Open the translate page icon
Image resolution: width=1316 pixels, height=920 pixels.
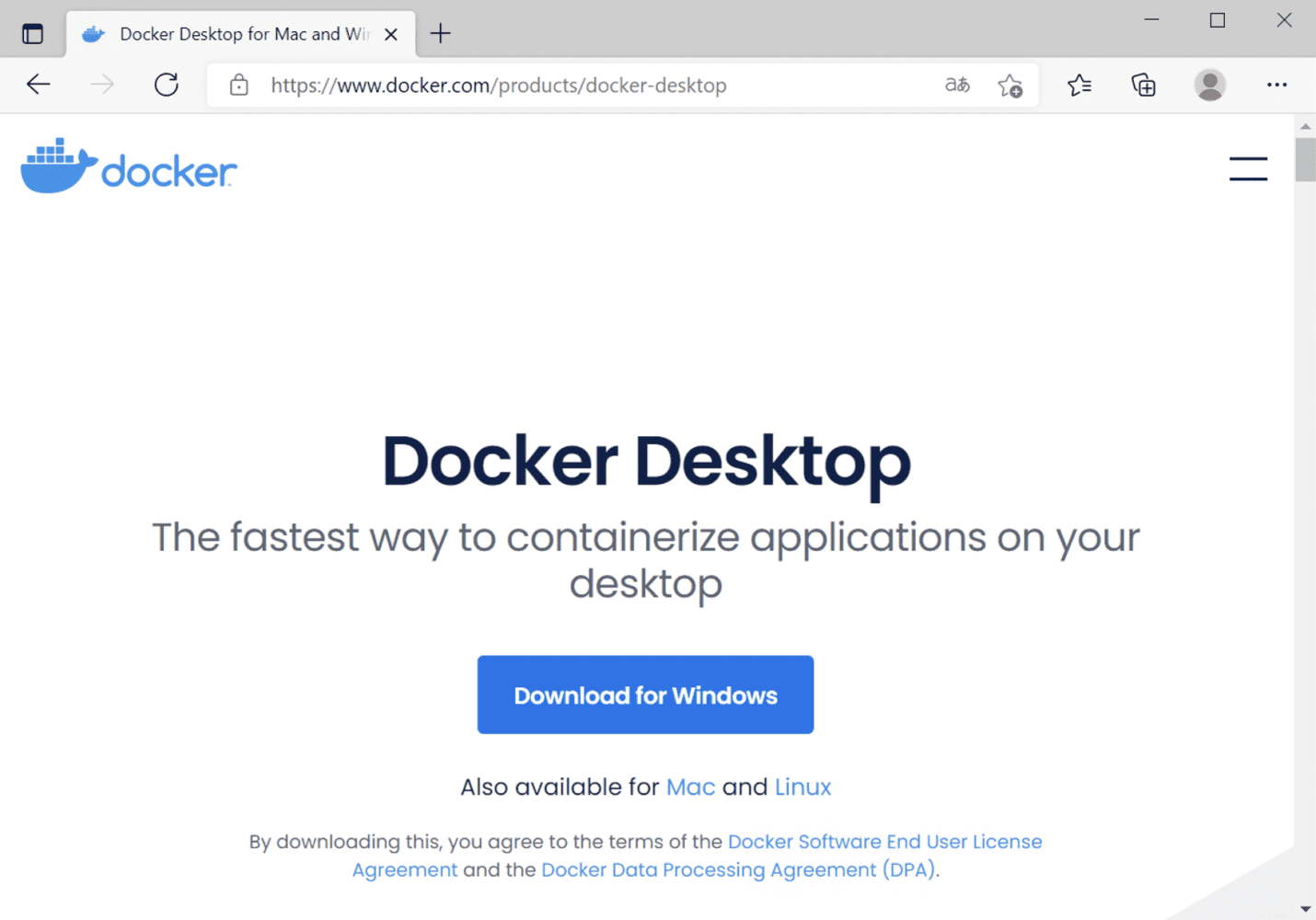[x=957, y=85]
